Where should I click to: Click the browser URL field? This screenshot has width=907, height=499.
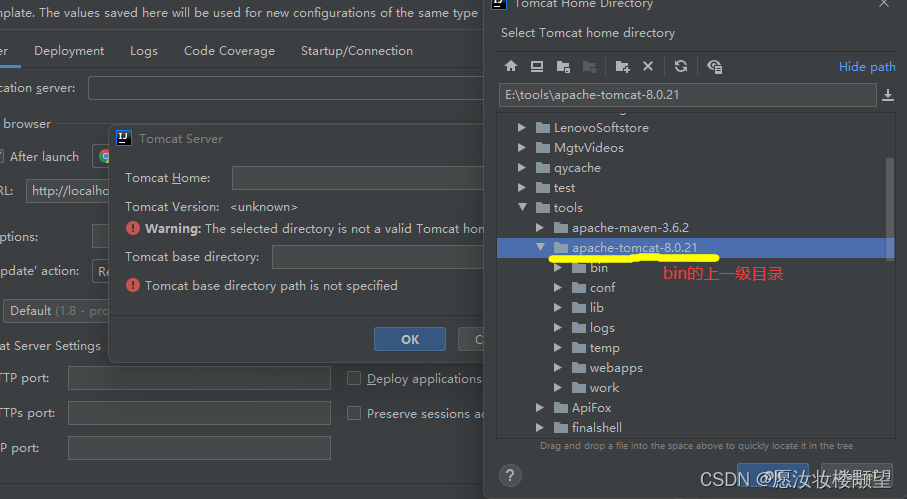pyautogui.click(x=68, y=191)
